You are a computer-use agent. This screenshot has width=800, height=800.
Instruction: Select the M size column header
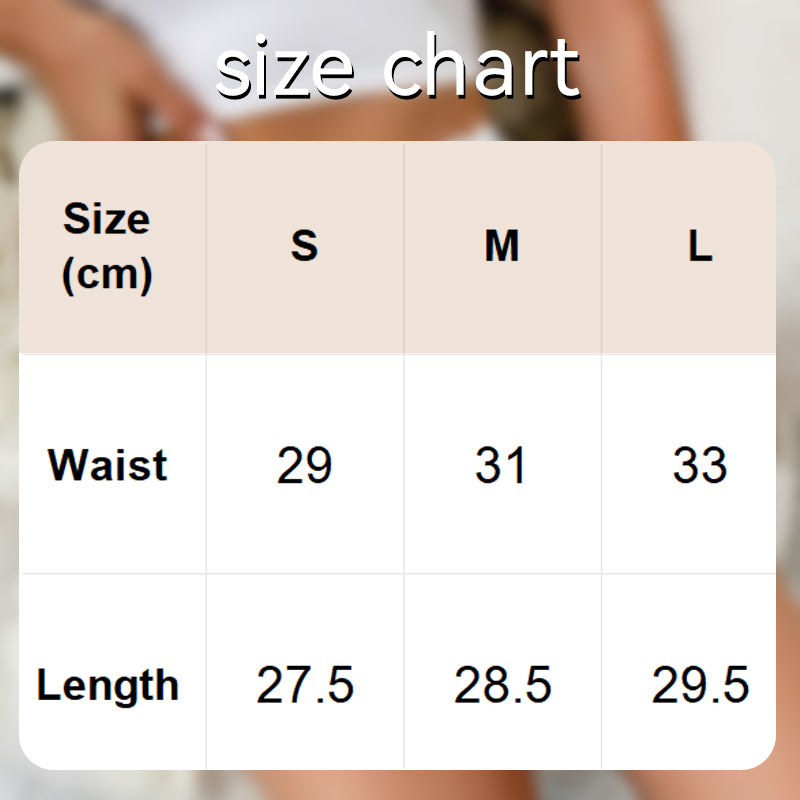click(x=502, y=246)
